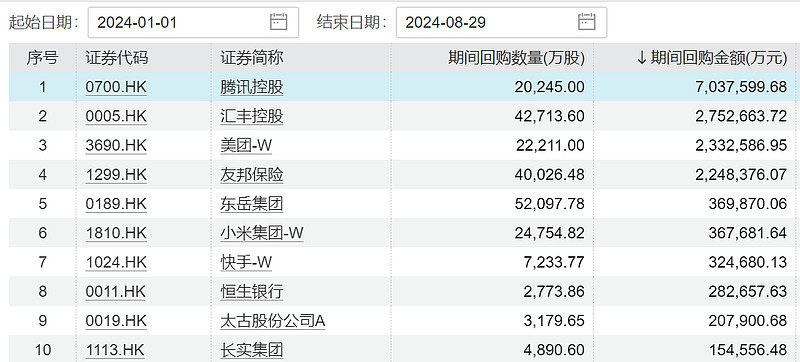Open stock code link 0005.HK
The width and height of the screenshot is (800, 362).
[x=116, y=116]
